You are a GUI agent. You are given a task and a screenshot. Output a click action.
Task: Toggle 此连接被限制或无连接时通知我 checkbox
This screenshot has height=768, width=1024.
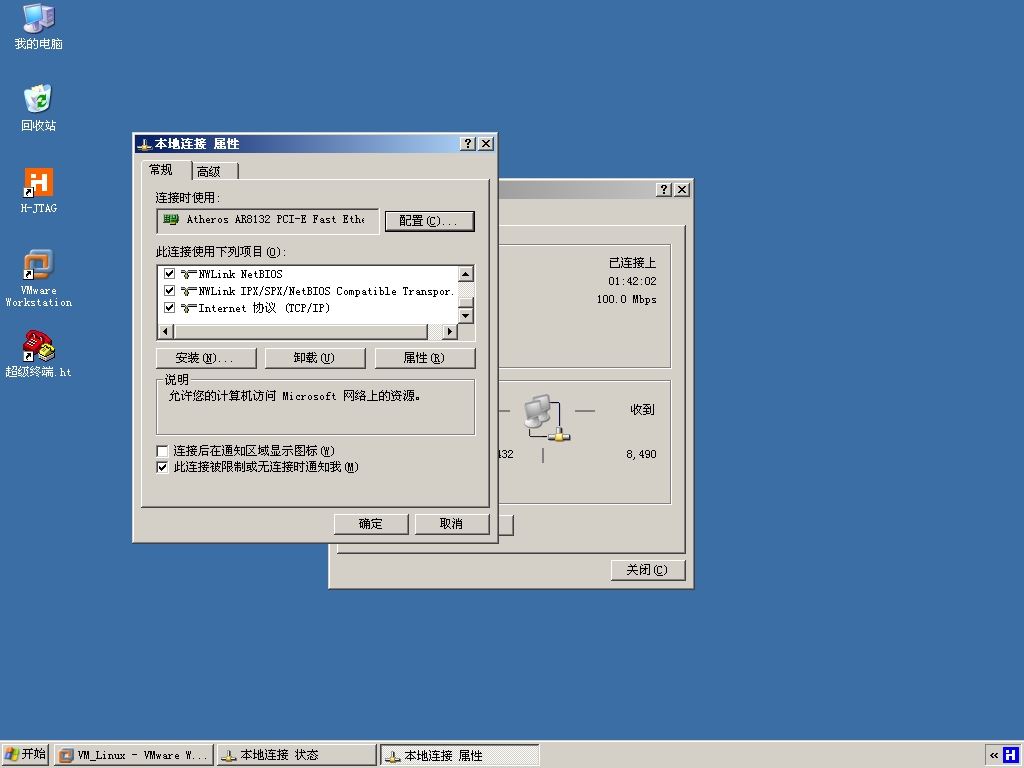(163, 467)
